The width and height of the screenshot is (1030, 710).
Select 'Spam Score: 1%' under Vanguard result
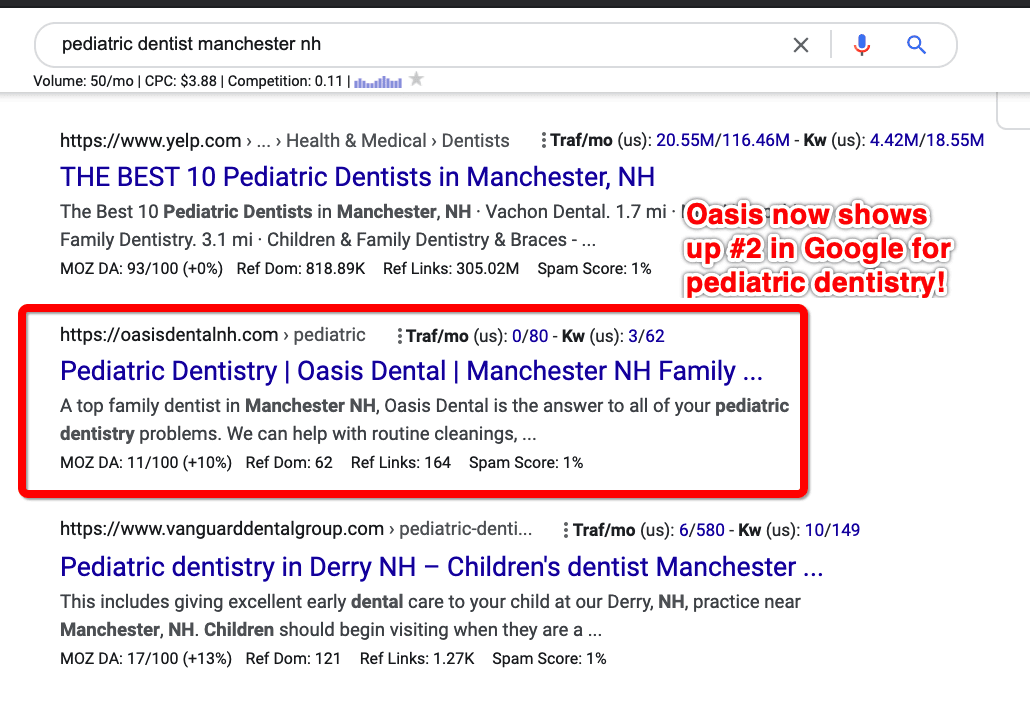[549, 659]
